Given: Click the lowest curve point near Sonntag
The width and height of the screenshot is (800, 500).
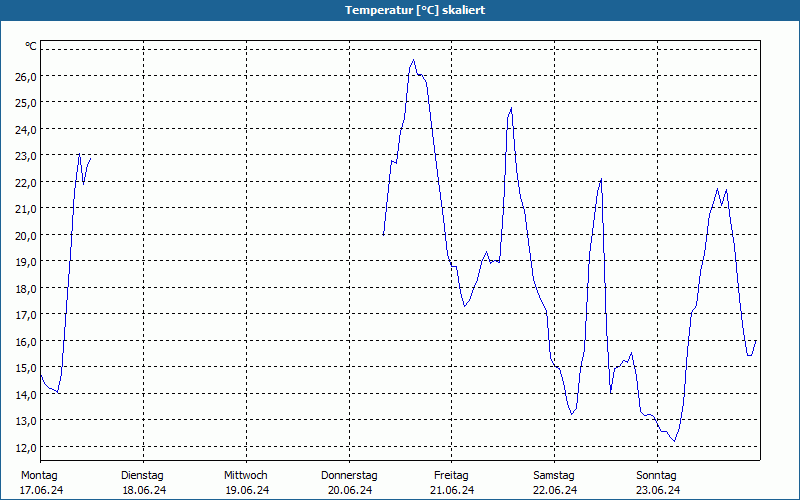Looking at the screenshot, I should click(x=674, y=441).
